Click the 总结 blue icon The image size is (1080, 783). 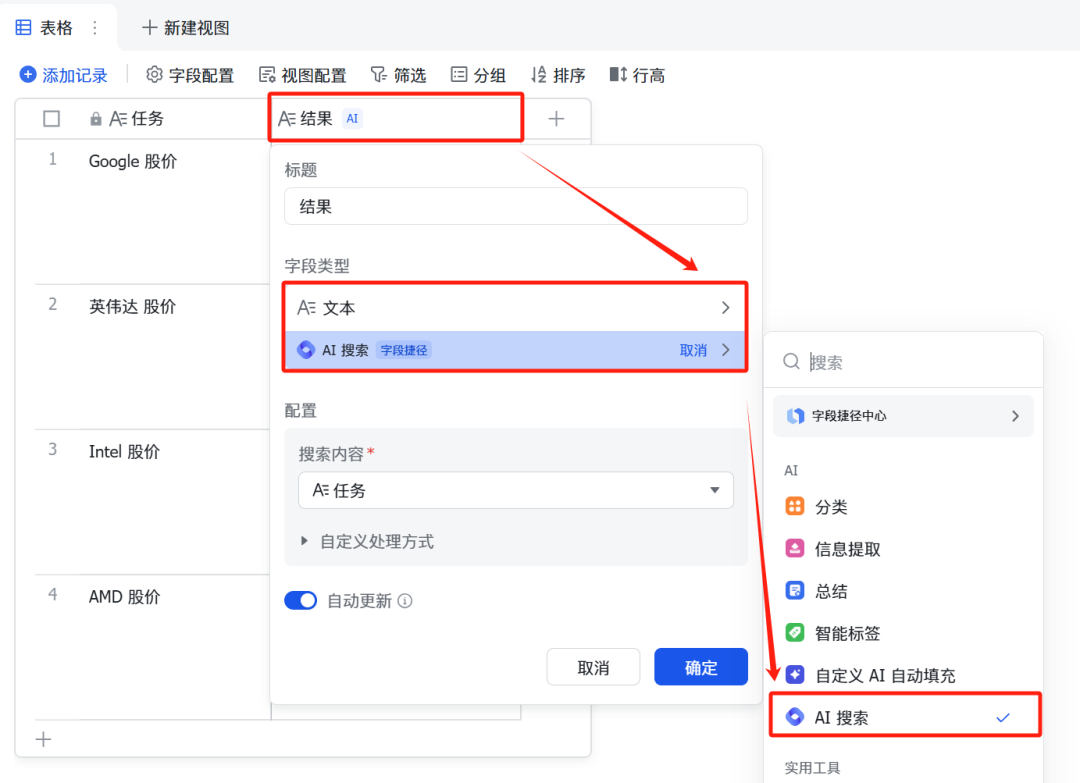795,591
